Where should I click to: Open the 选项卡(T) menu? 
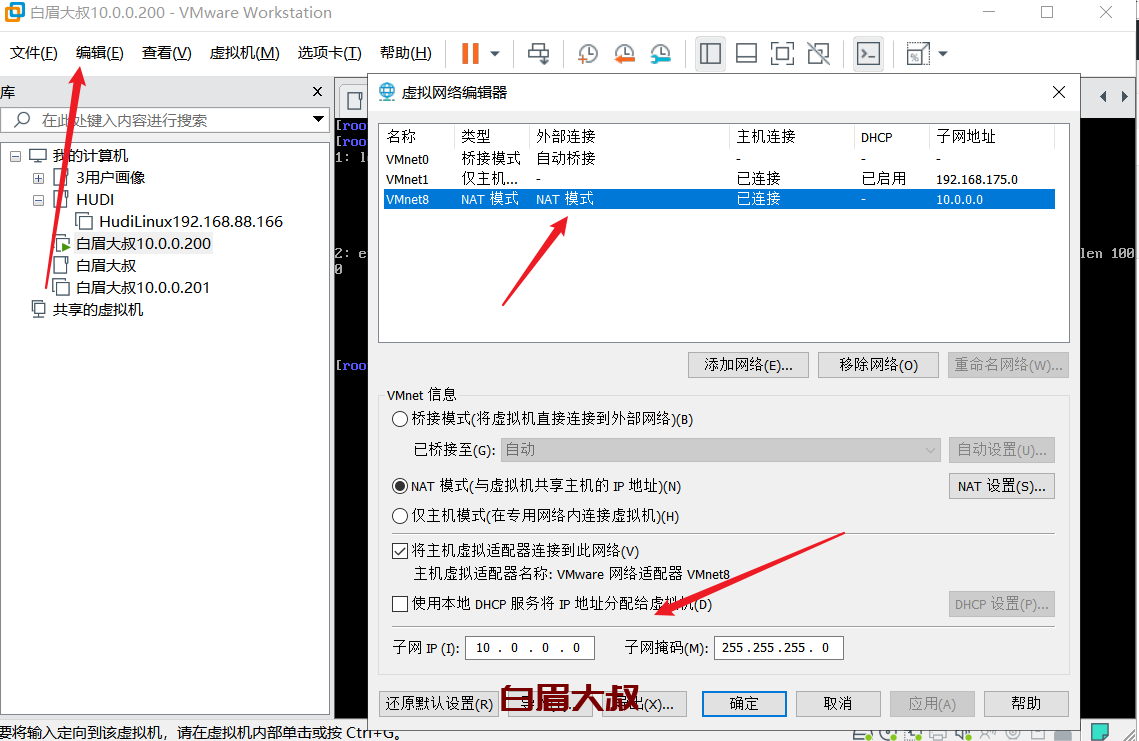pyautogui.click(x=329, y=53)
